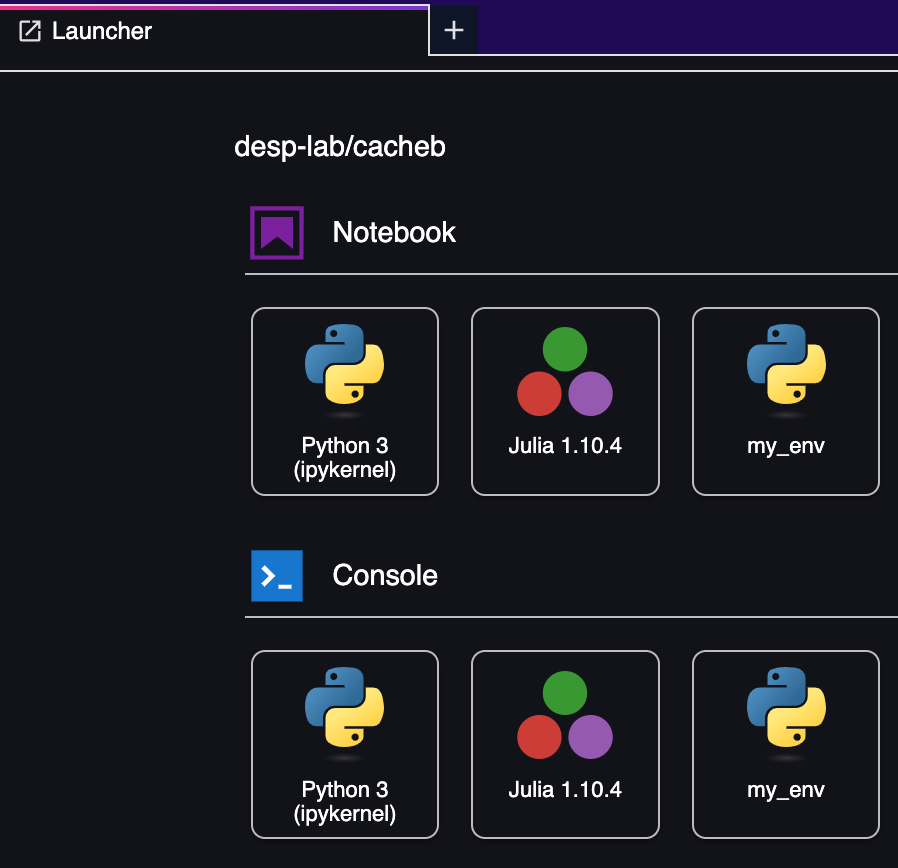This screenshot has width=898, height=868.
Task: Start a my_env notebook via its label
Action: [x=786, y=446]
